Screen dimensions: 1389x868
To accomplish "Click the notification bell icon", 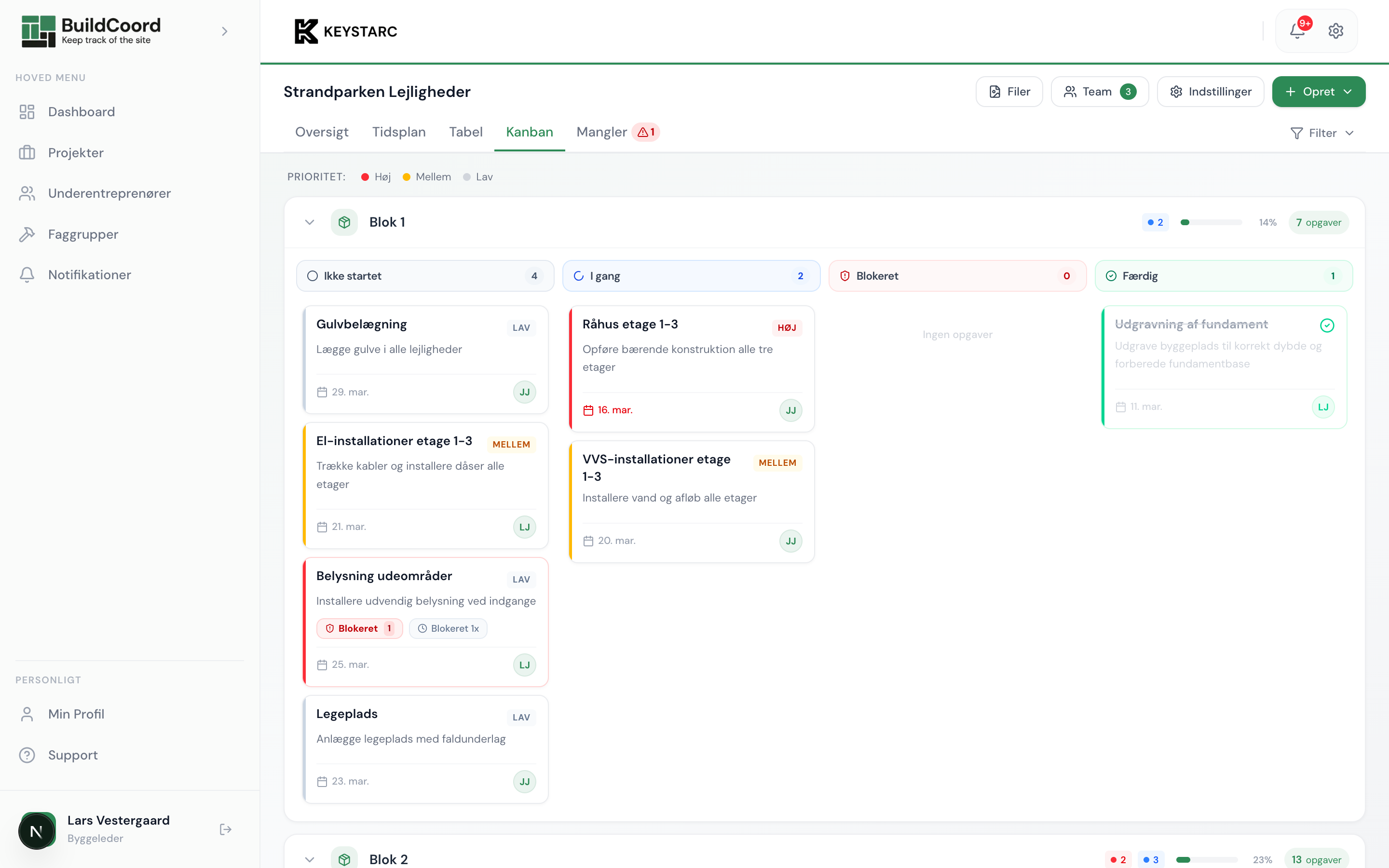I will [1297, 31].
